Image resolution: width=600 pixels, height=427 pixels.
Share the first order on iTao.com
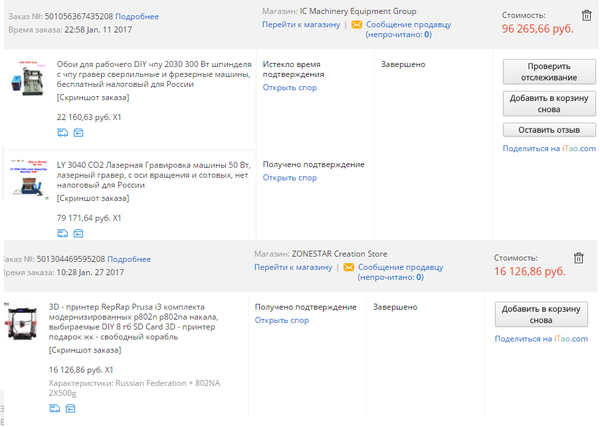point(548,148)
